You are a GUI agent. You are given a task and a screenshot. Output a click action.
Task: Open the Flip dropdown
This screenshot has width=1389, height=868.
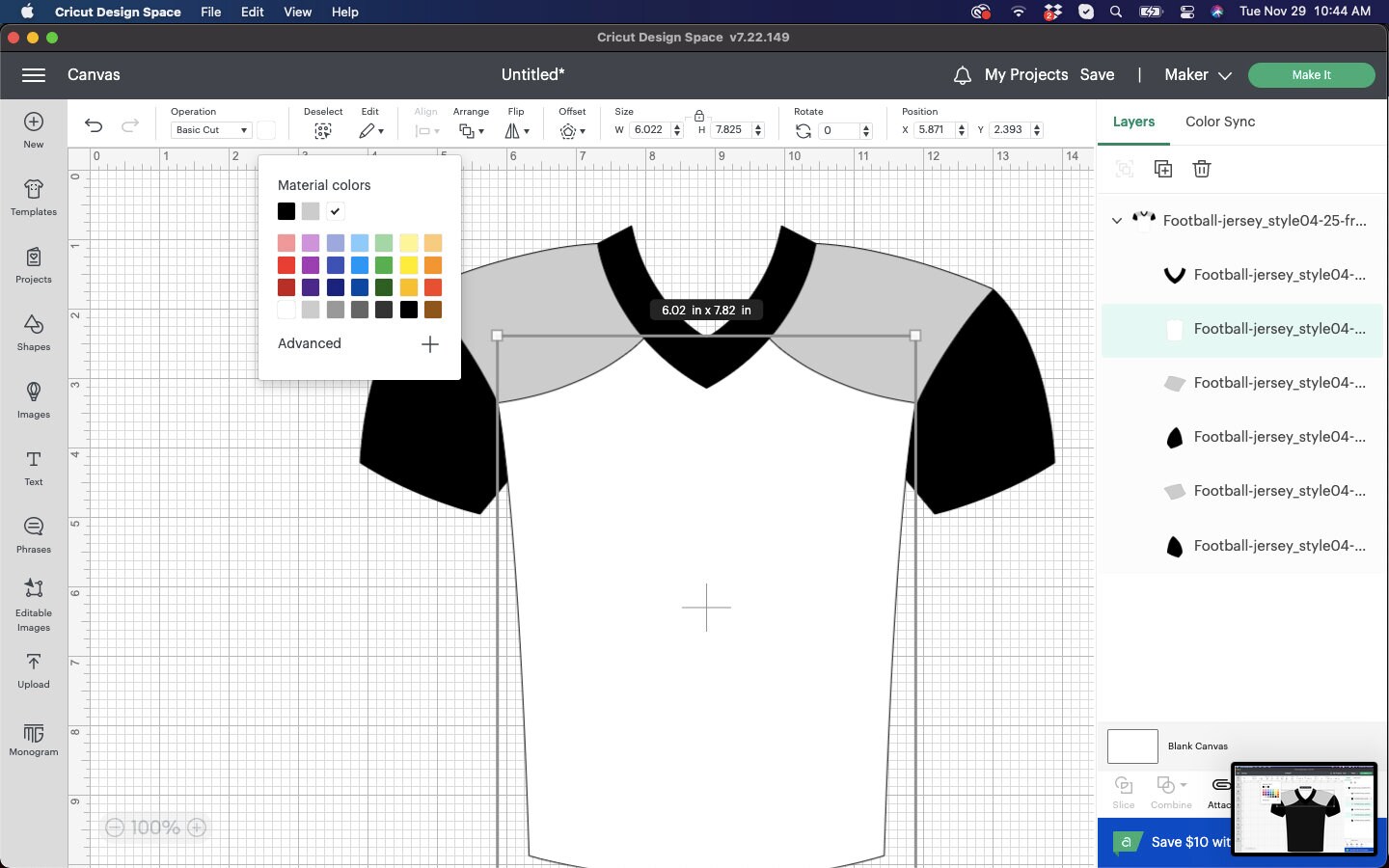coord(517,131)
